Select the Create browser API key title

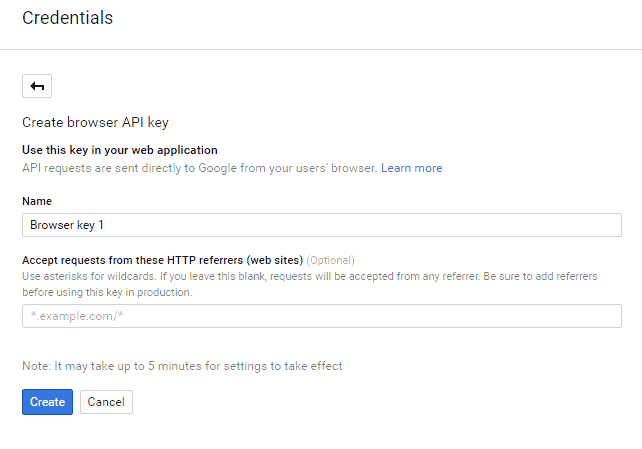coord(95,122)
